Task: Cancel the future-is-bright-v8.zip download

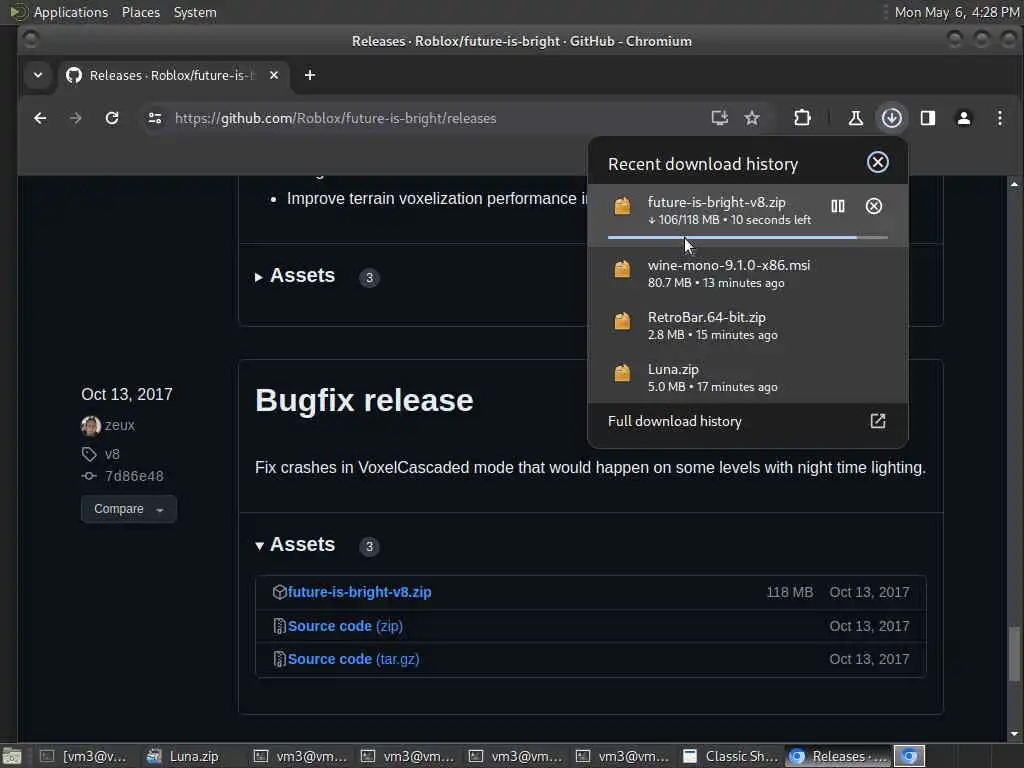Action: coord(874,206)
